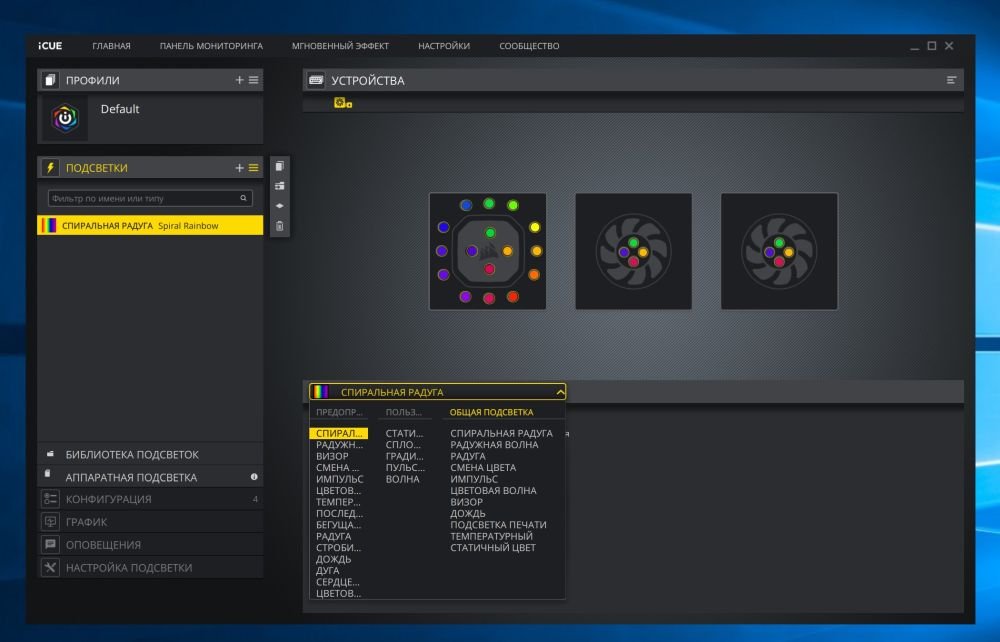The image size is (1000, 642).
Task: Open УСТРОЙСТВА panel options menu icon
Action: (x=952, y=80)
